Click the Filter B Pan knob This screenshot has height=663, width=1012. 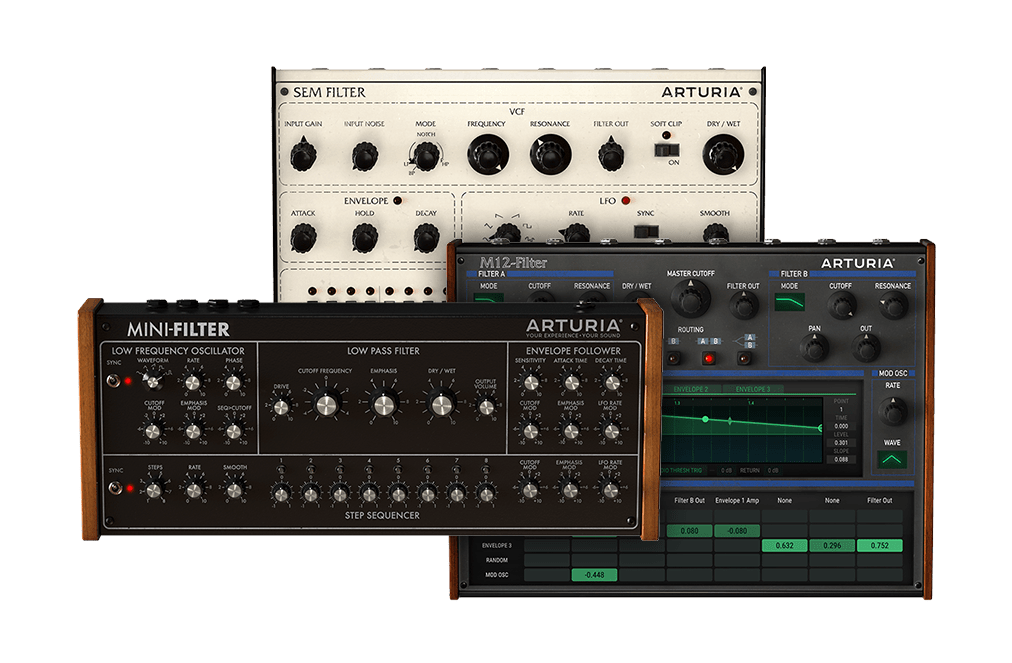pos(814,349)
